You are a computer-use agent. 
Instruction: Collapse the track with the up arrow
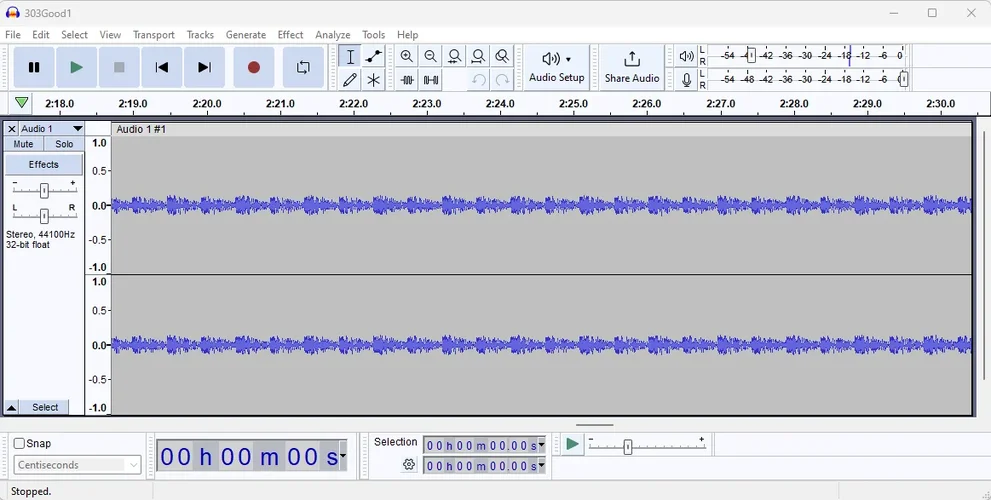click(11, 407)
